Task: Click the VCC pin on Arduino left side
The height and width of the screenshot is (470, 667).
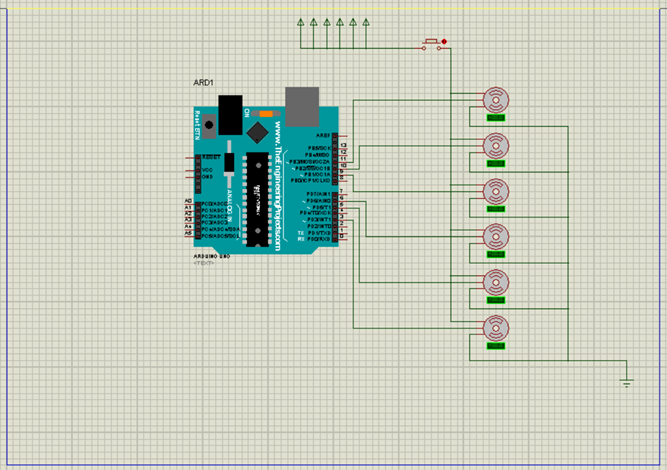Action: tap(193, 171)
